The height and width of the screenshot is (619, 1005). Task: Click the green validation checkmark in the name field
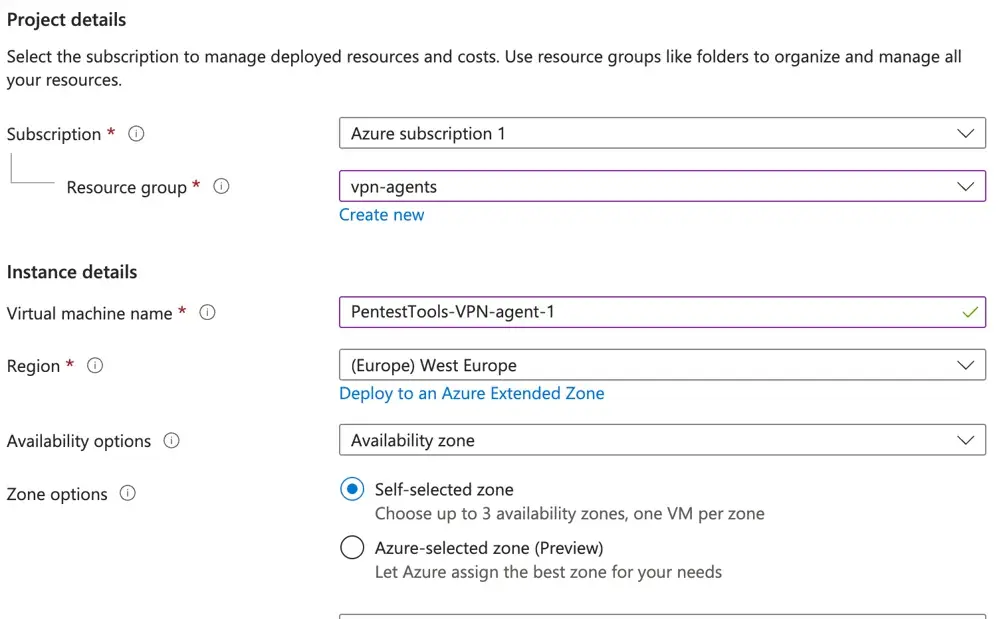click(968, 312)
